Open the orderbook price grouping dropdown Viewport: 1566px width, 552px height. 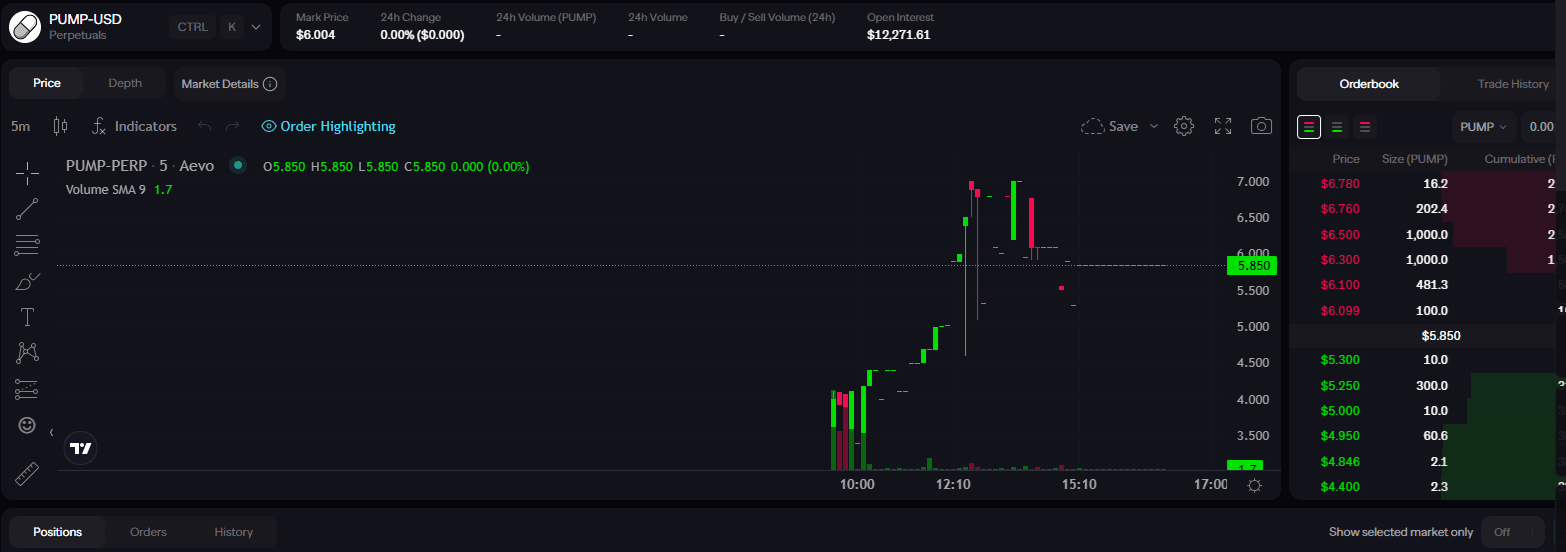[1543, 127]
